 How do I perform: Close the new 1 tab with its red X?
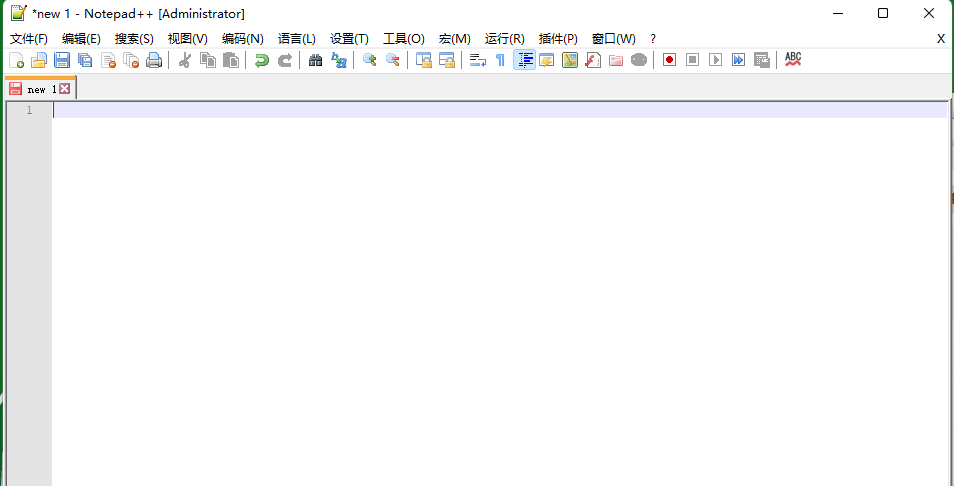tap(64, 89)
